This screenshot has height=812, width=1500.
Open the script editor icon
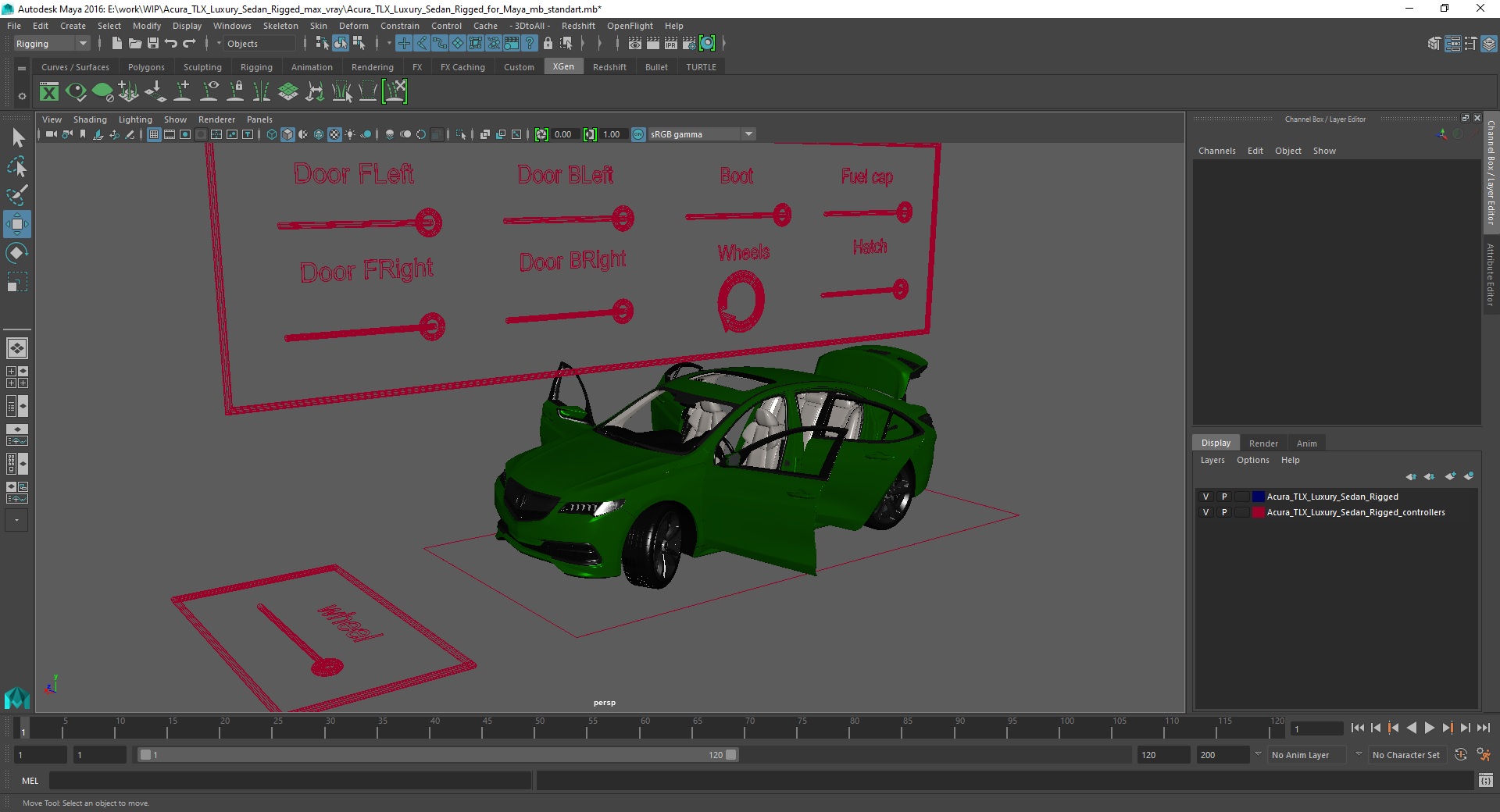tap(1486, 780)
